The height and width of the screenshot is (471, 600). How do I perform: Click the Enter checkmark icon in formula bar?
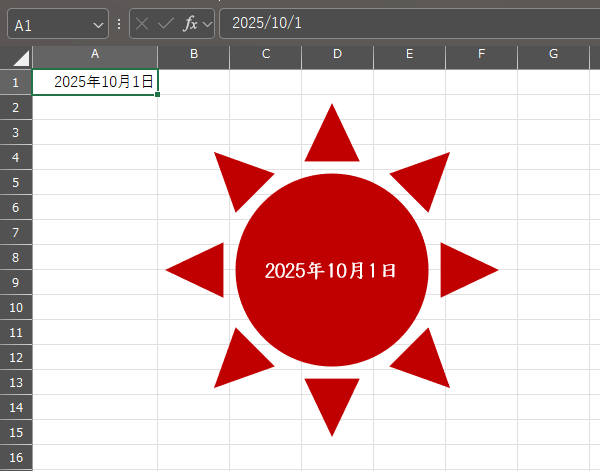pos(166,24)
